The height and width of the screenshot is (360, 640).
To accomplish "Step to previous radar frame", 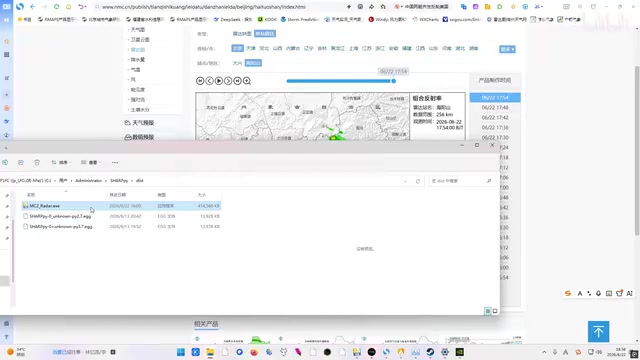I will [x=209, y=81].
